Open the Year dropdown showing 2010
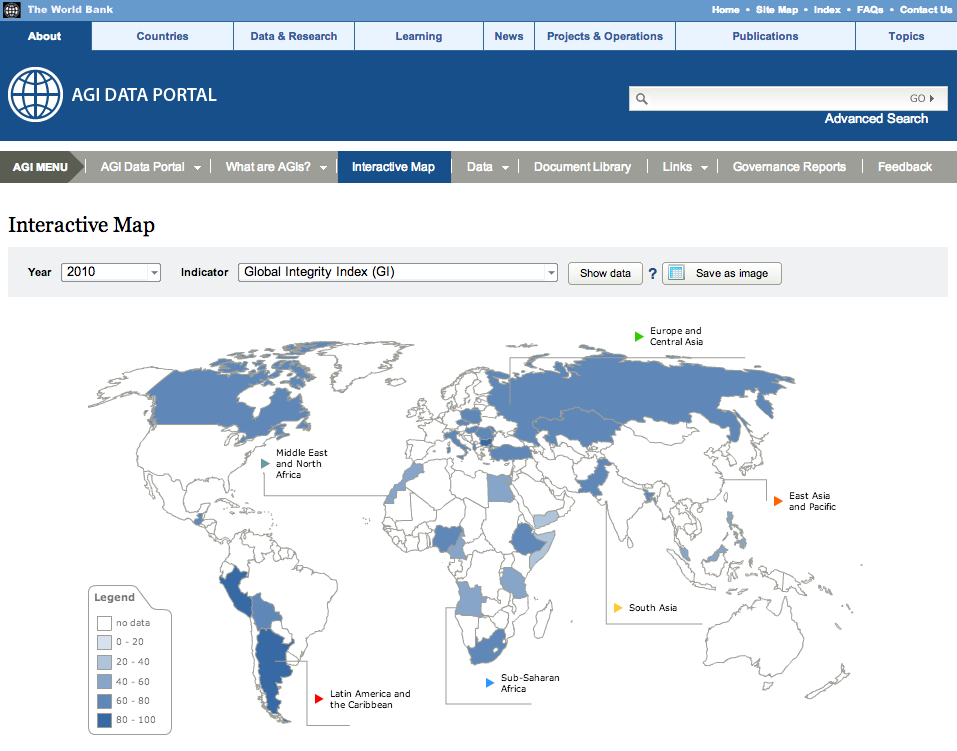 (110, 272)
